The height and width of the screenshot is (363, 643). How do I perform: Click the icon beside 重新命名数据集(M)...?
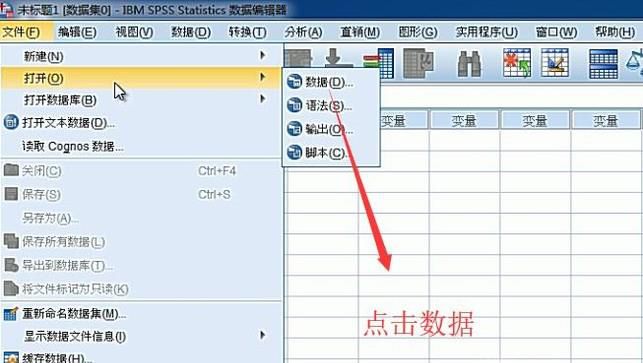[10, 314]
